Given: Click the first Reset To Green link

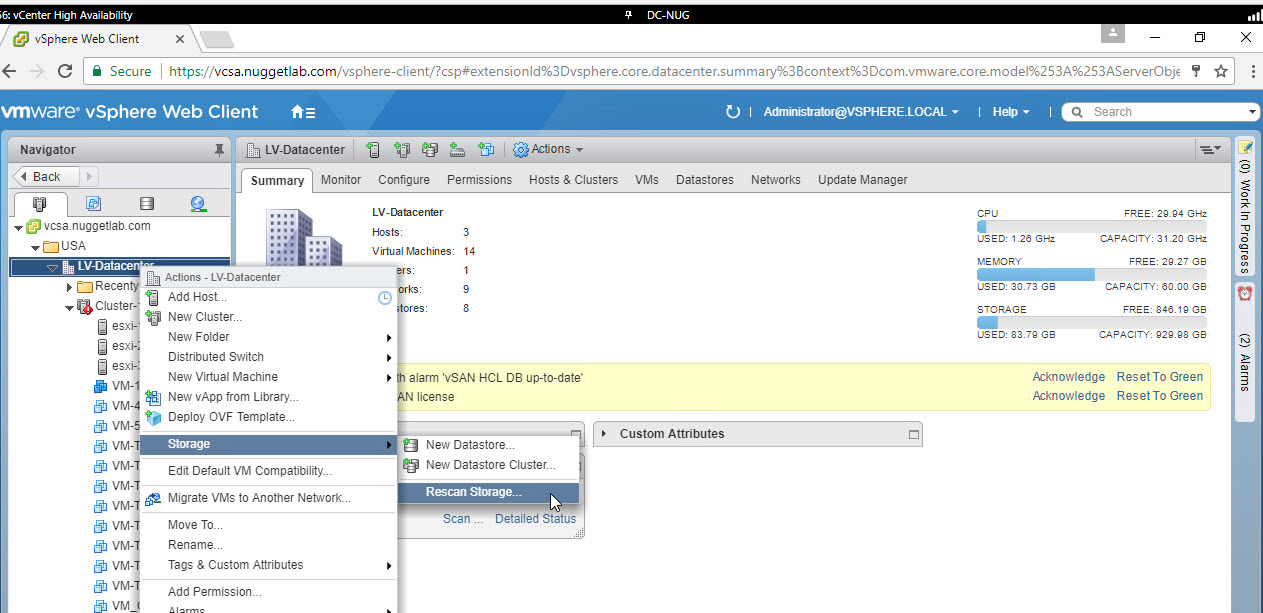Looking at the screenshot, I should [x=1159, y=377].
